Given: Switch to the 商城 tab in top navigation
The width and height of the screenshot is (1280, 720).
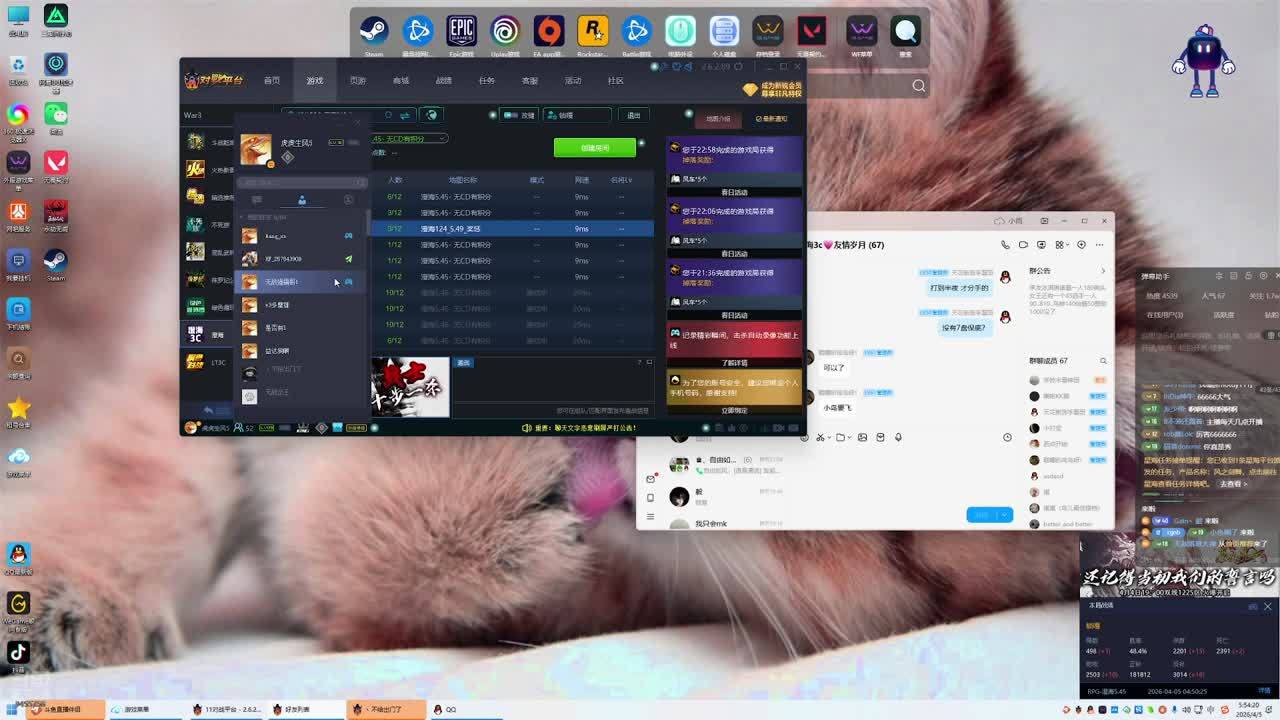Looking at the screenshot, I should pos(401,81).
